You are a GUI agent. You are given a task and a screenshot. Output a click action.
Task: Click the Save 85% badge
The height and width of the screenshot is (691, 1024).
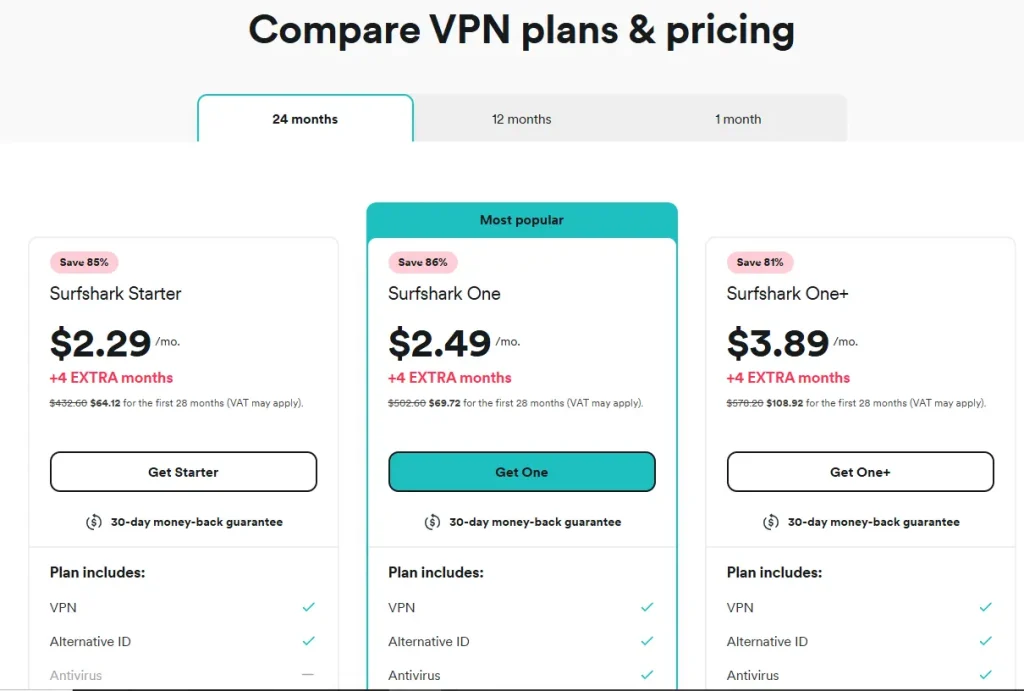tap(85, 262)
